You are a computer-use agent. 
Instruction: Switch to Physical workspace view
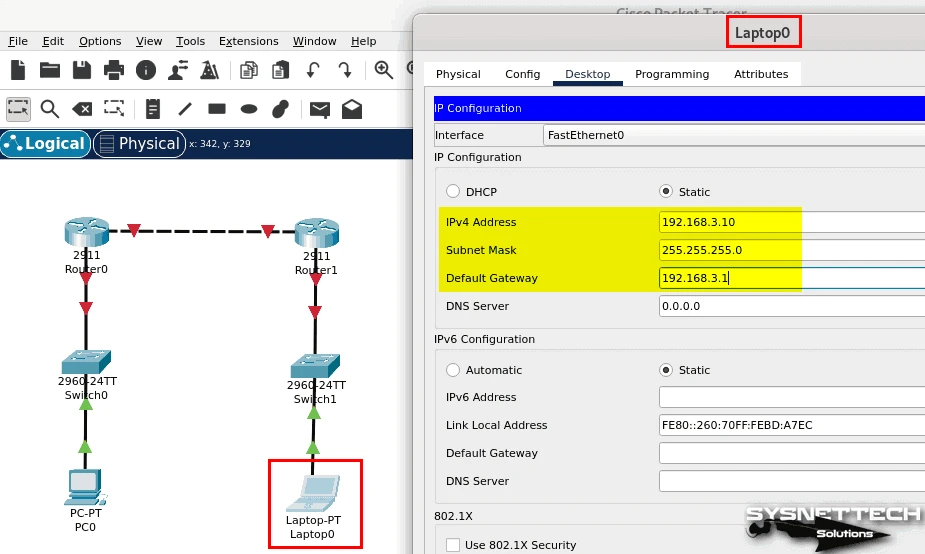coord(138,144)
